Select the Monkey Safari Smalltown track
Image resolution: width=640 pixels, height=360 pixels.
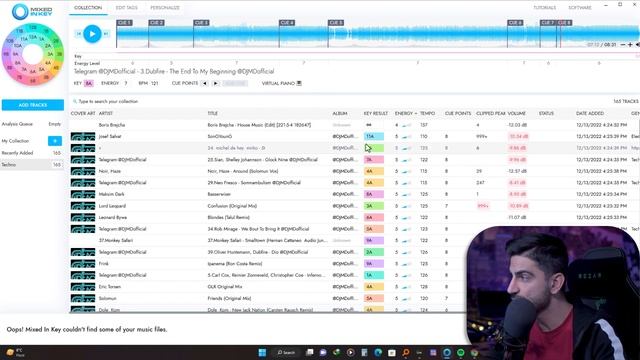269,240
